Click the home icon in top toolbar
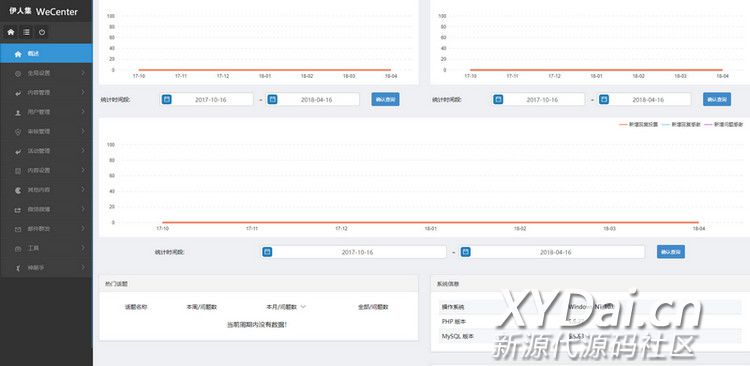Image resolution: width=750 pixels, height=366 pixels. [x=11, y=32]
